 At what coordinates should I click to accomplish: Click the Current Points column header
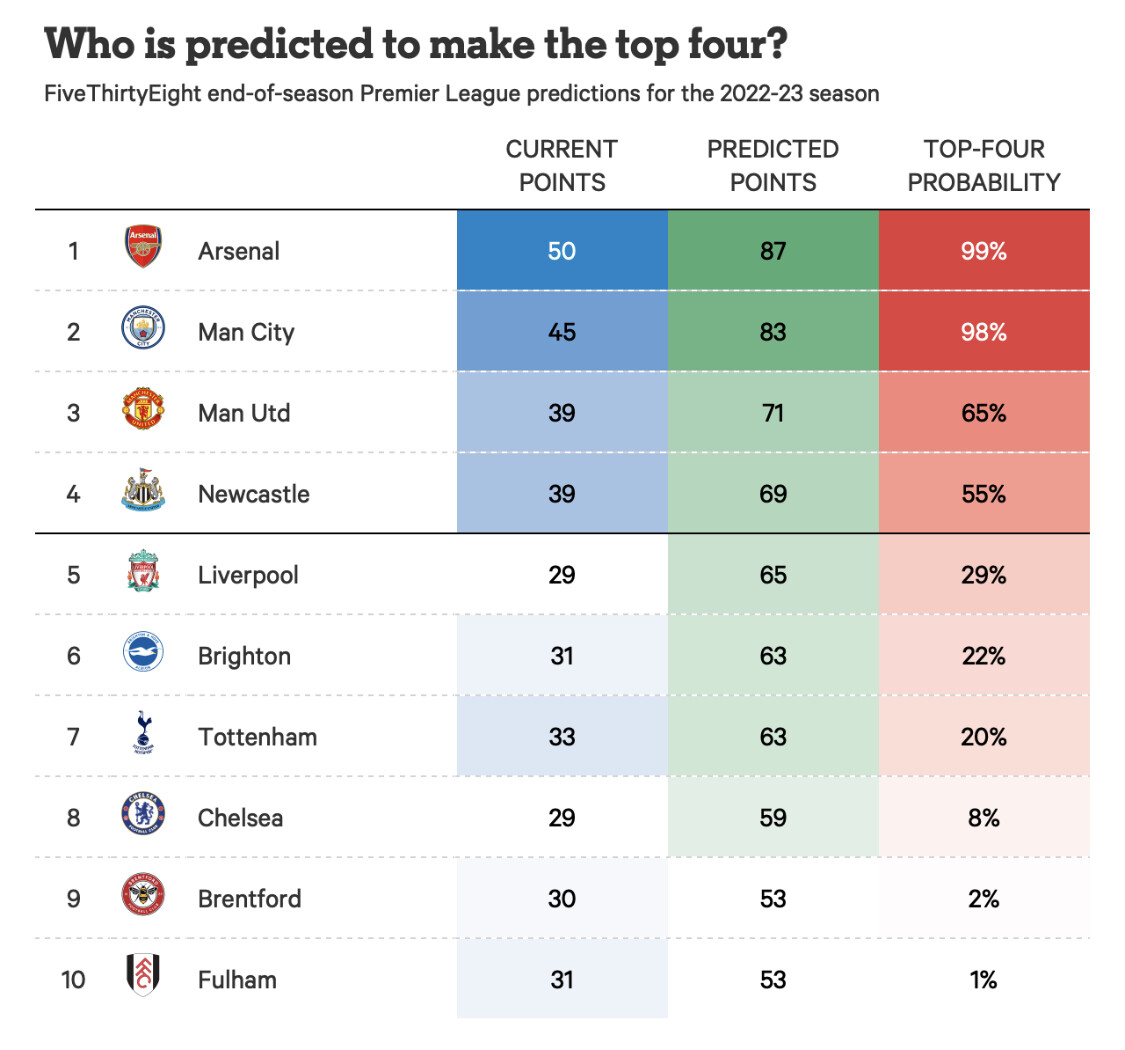562,166
